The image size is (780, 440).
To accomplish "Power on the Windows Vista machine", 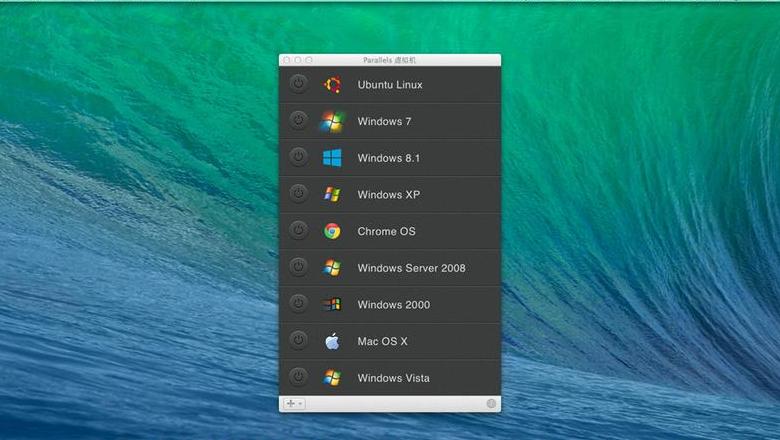I will 298,377.
